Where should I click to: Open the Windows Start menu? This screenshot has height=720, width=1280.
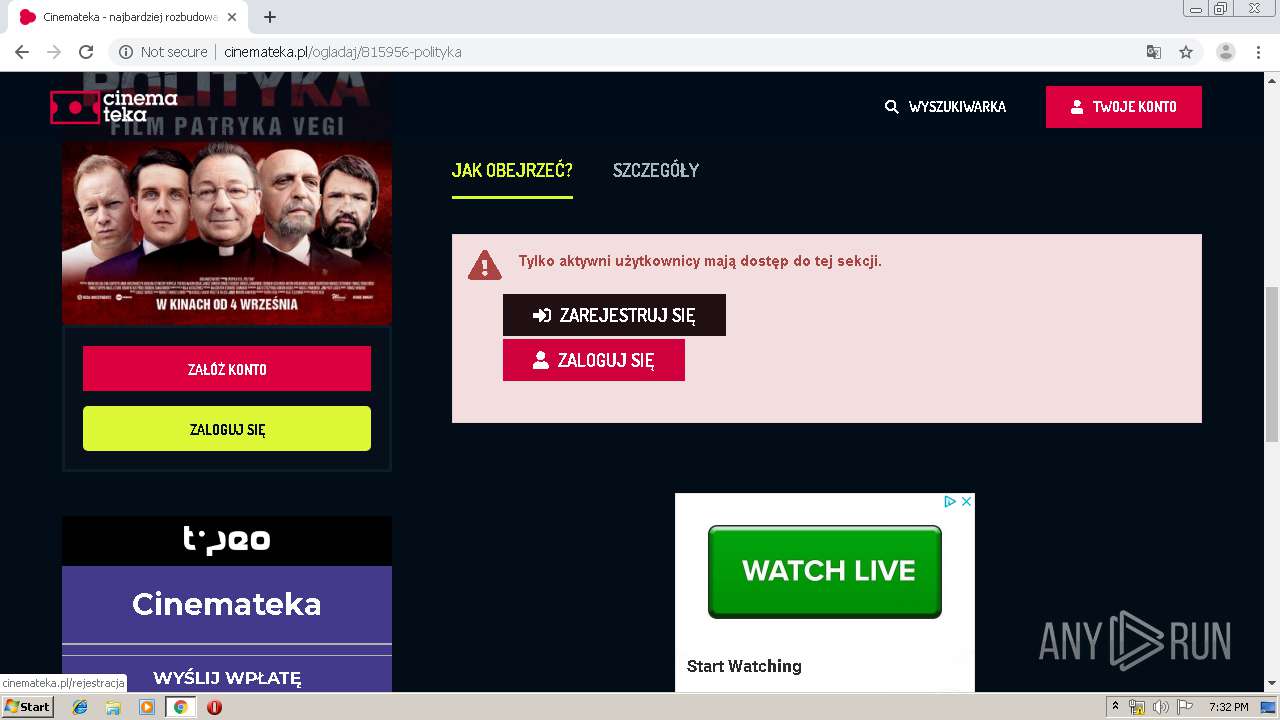(x=27, y=707)
